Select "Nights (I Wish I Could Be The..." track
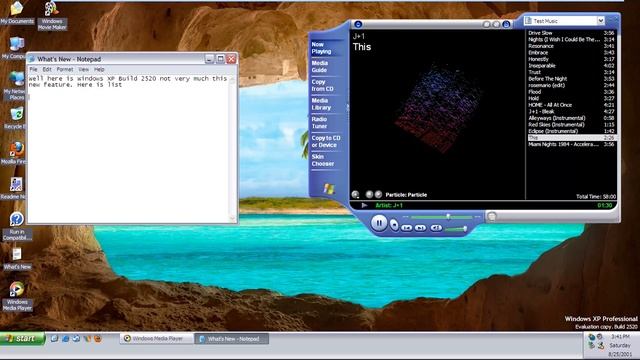This screenshot has width=640, height=360. click(x=571, y=40)
